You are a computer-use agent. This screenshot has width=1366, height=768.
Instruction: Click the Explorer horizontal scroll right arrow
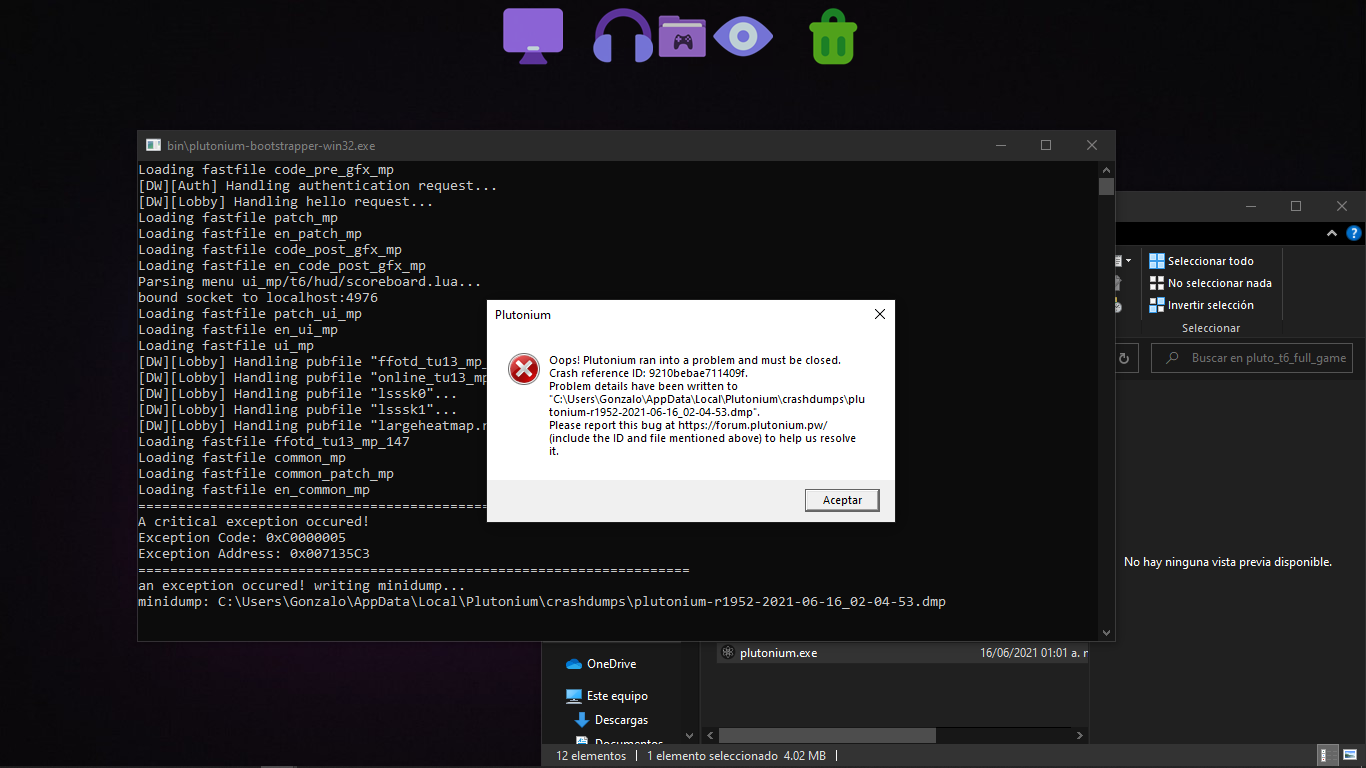(1080, 735)
